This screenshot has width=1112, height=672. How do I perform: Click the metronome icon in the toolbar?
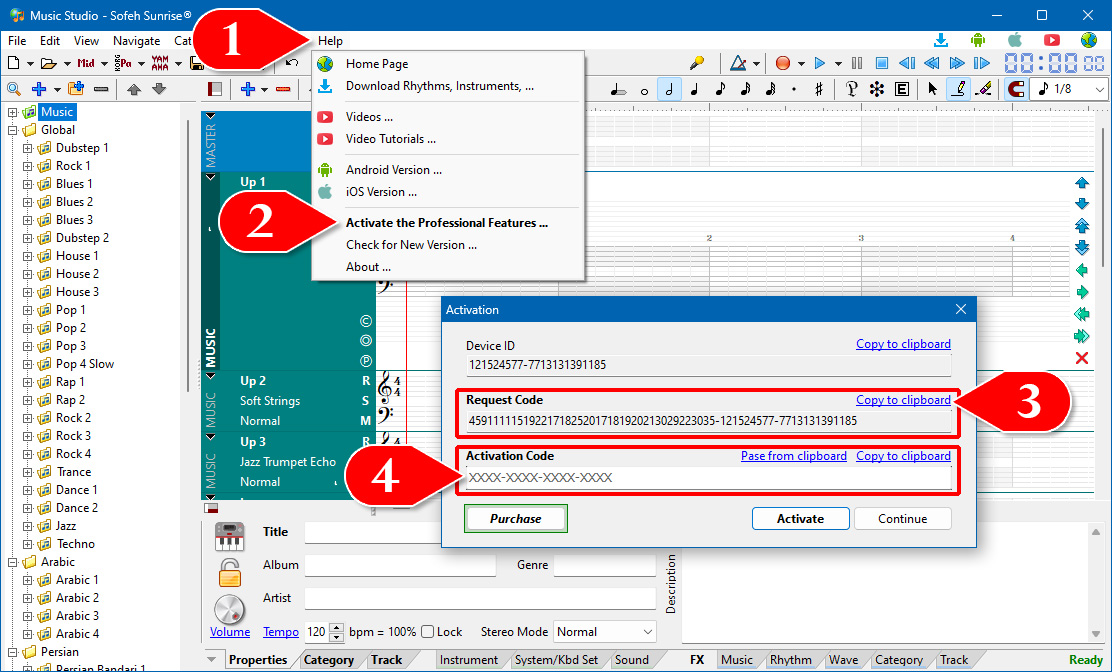pos(738,63)
